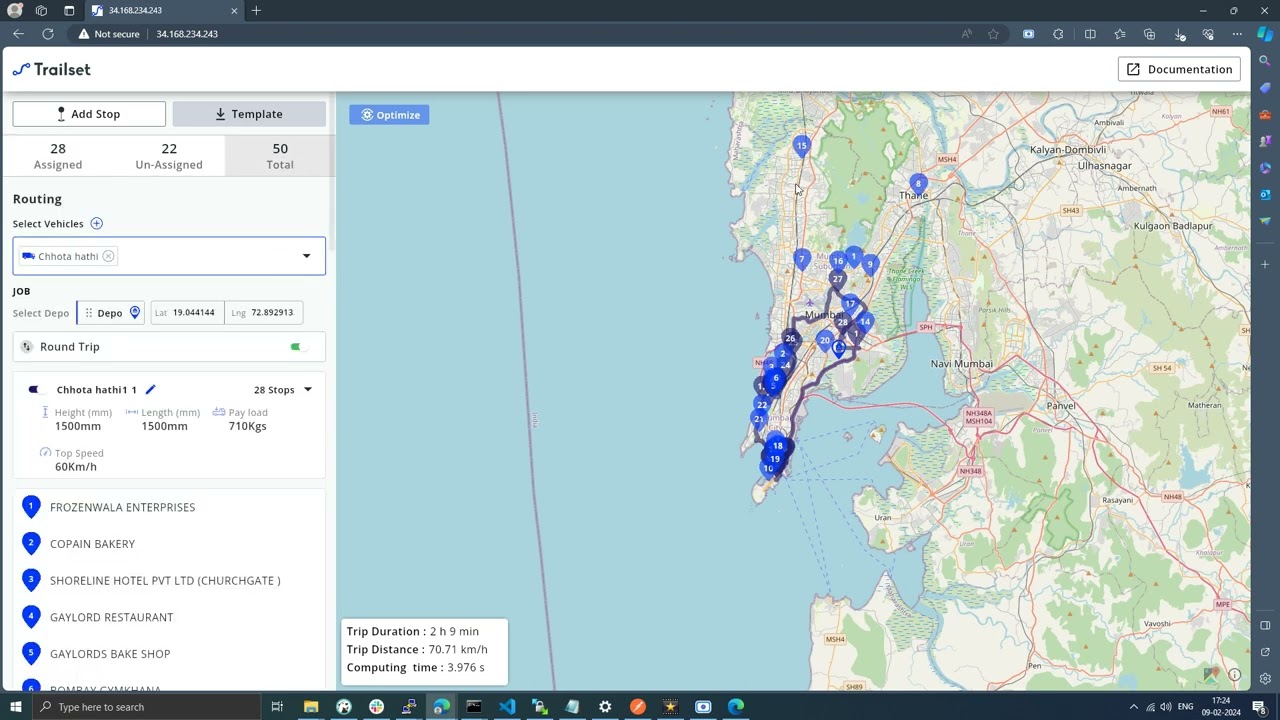Screen dimensions: 1280x720
Task: Open browser Downloads icon
Action: 1180,34
